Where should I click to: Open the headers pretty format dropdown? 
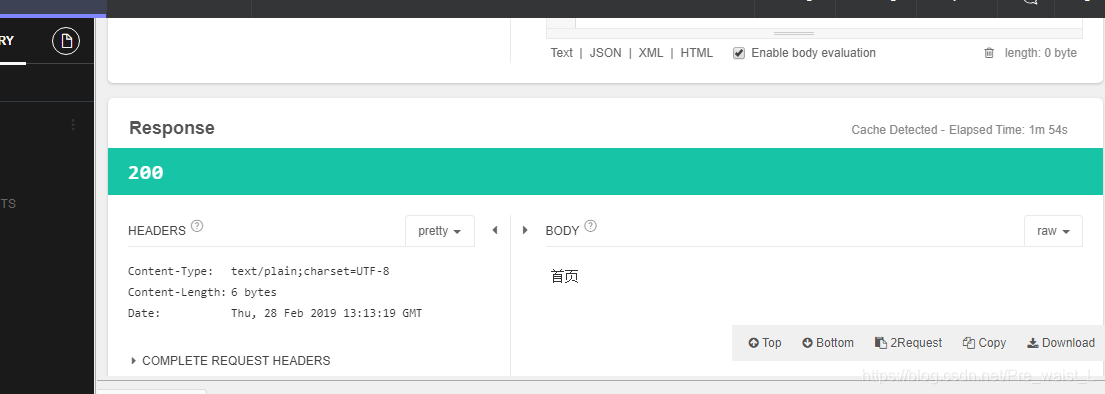click(440, 231)
